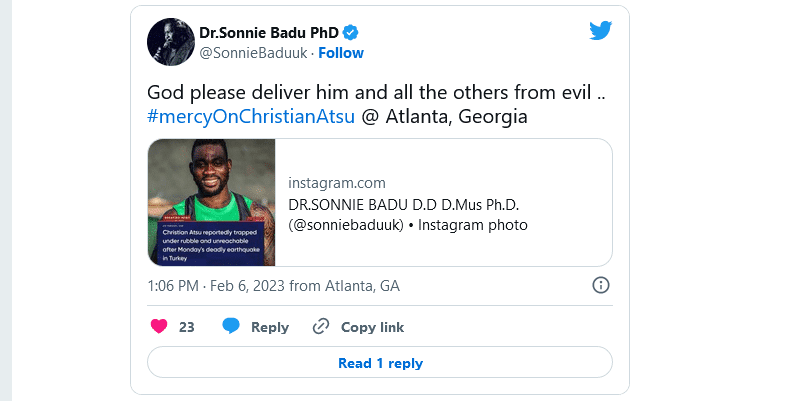Click the 23 likes count
The image size is (812, 401).
(x=187, y=327)
